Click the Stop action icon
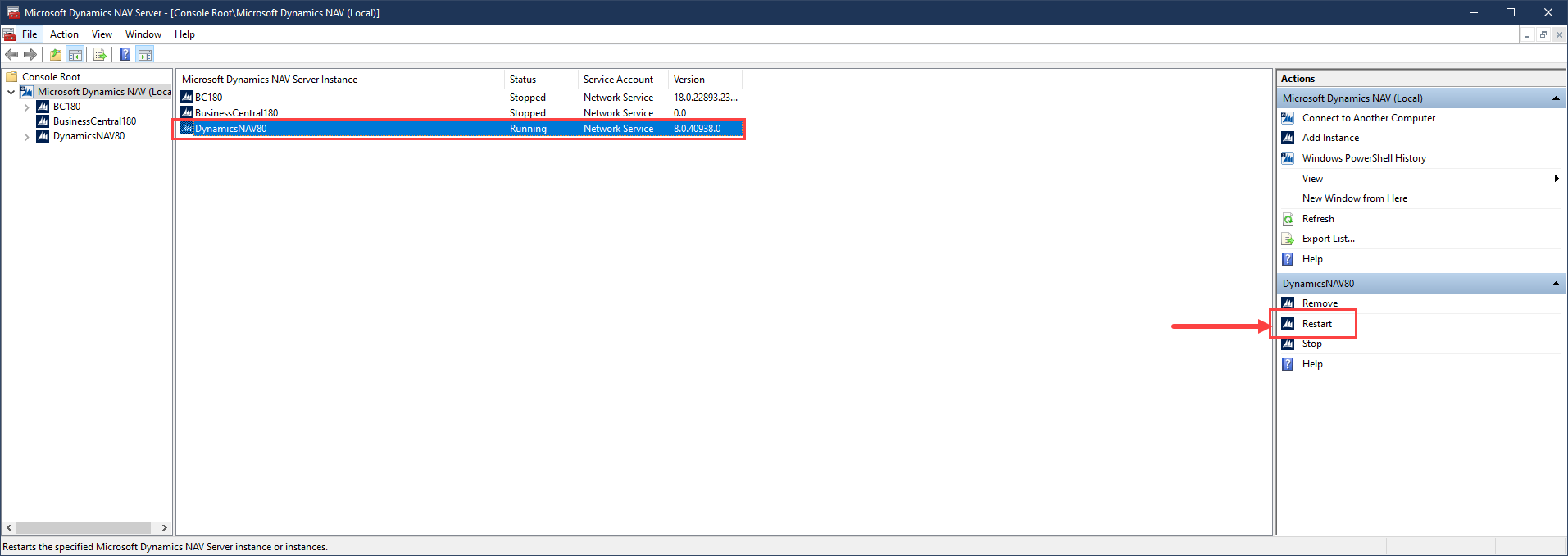This screenshot has height=556, width=1568. (x=1288, y=344)
